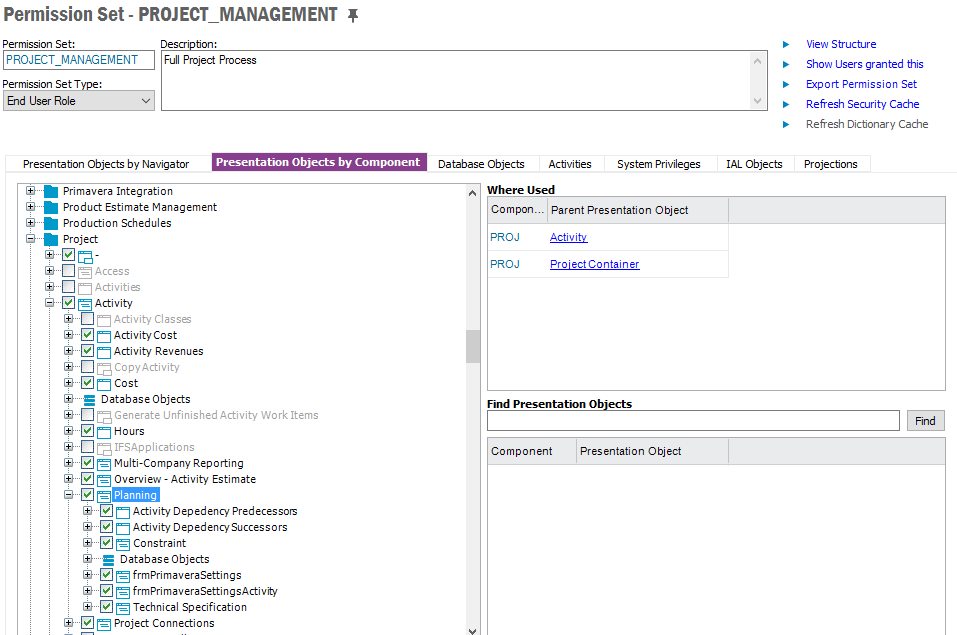This screenshot has width=957, height=635.
Task: Click the Project folder icon in the tree
Action: [50, 239]
